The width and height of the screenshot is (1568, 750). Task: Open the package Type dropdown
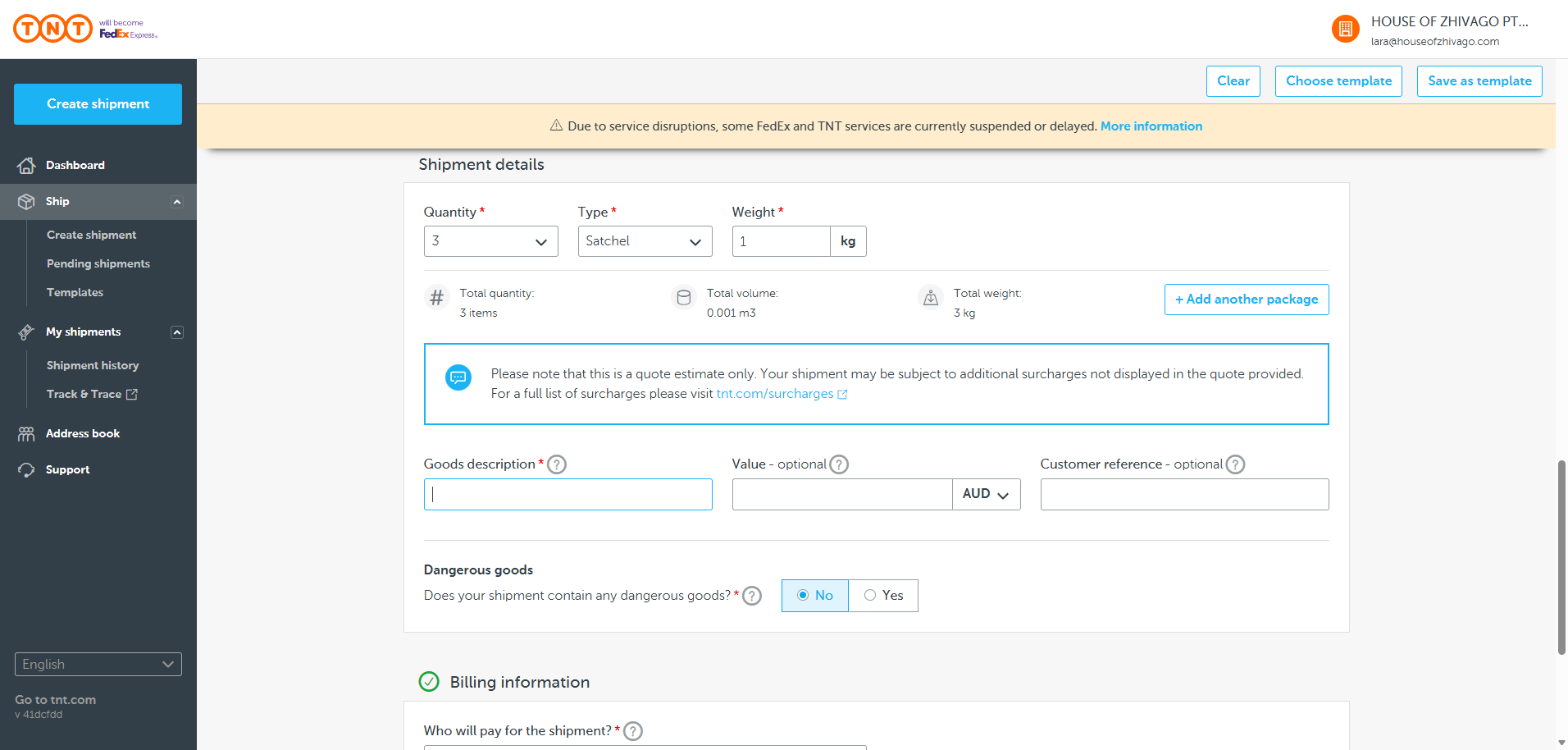coord(645,241)
